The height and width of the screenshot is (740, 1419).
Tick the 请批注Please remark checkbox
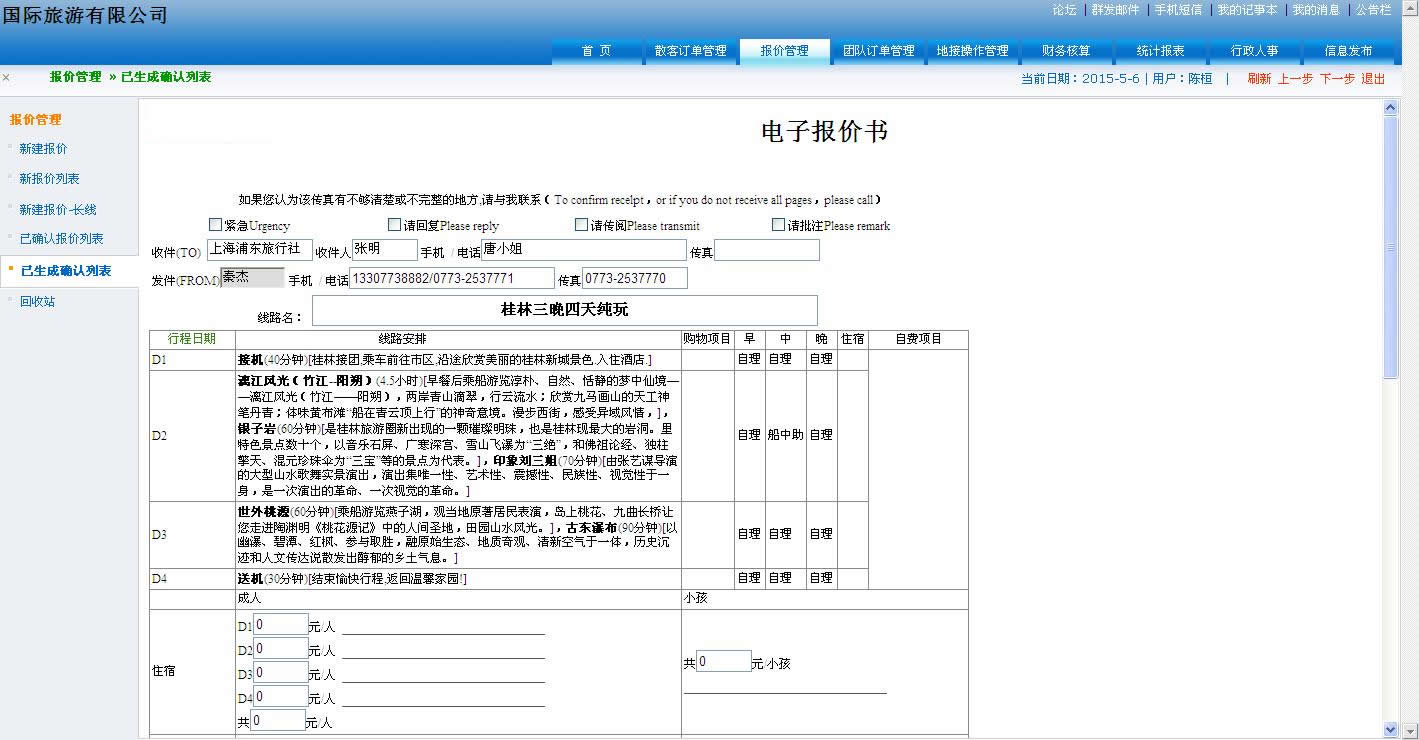point(778,225)
